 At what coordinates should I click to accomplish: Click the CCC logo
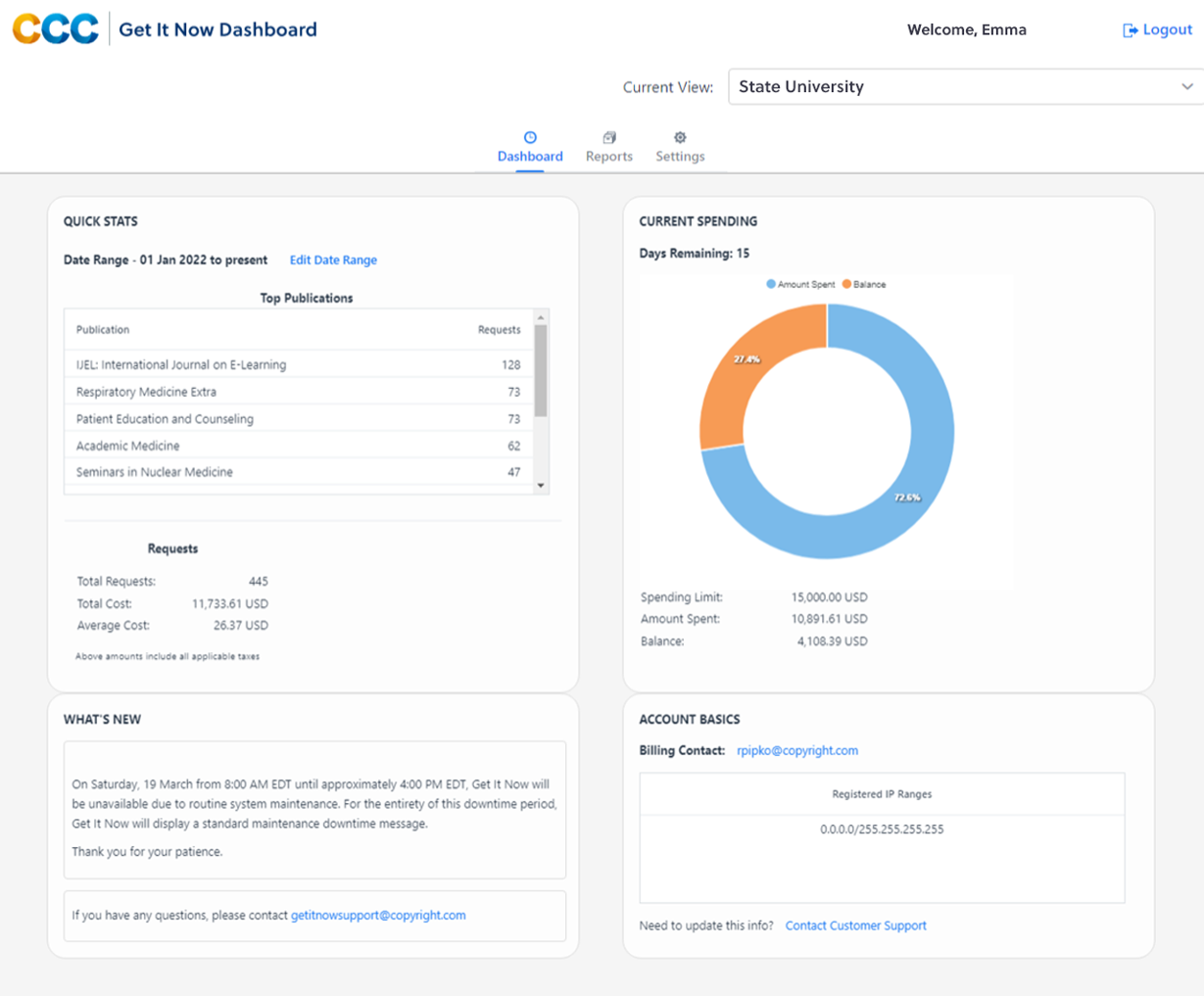pyautogui.click(x=56, y=29)
